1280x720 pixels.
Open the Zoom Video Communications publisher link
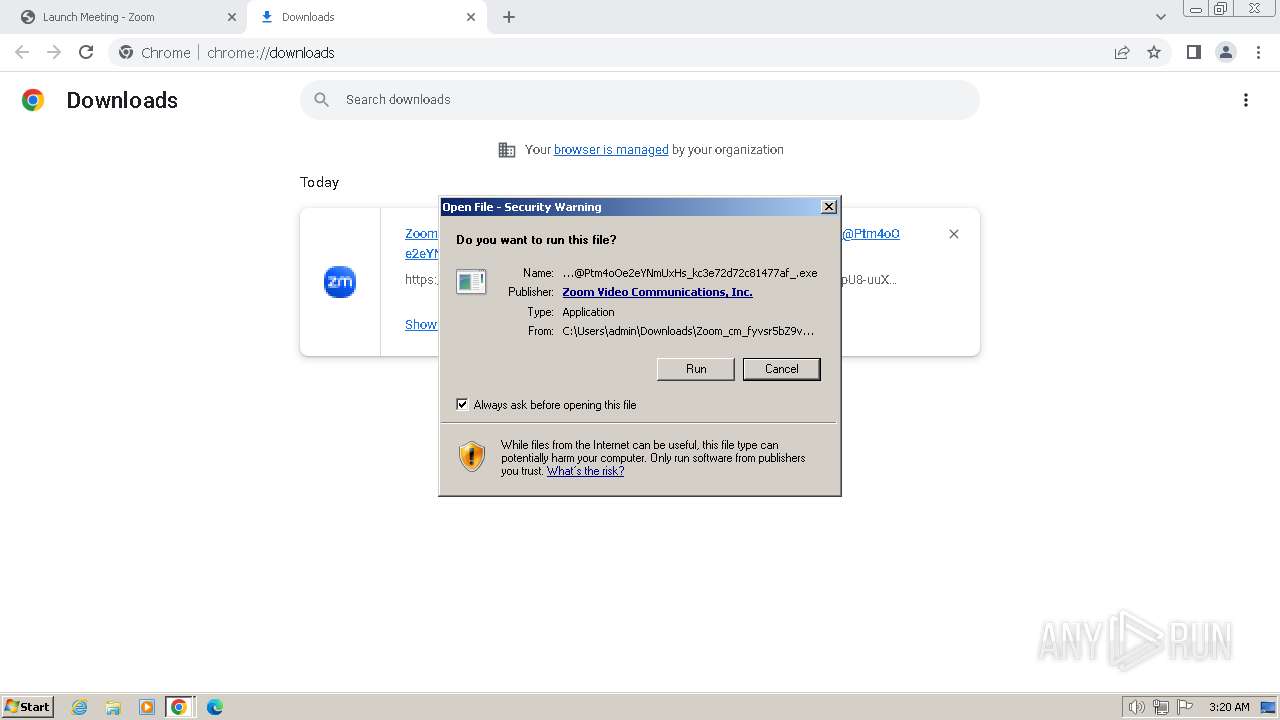point(657,292)
